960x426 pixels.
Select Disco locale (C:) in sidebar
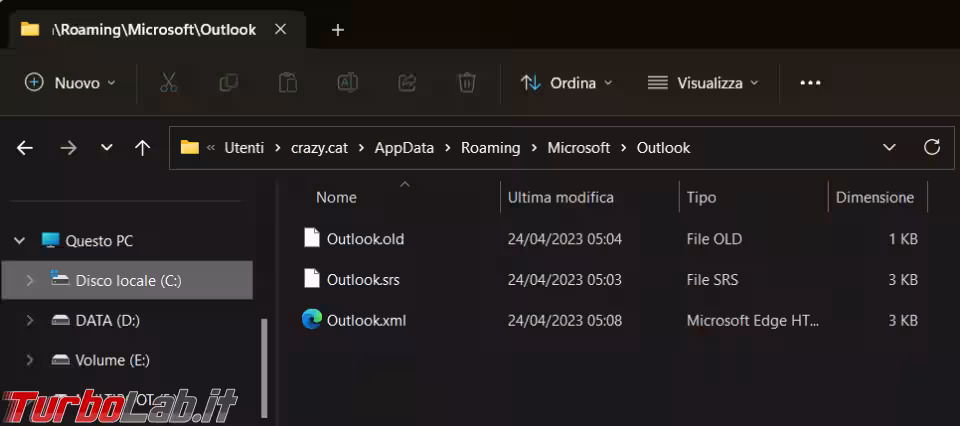click(129, 280)
